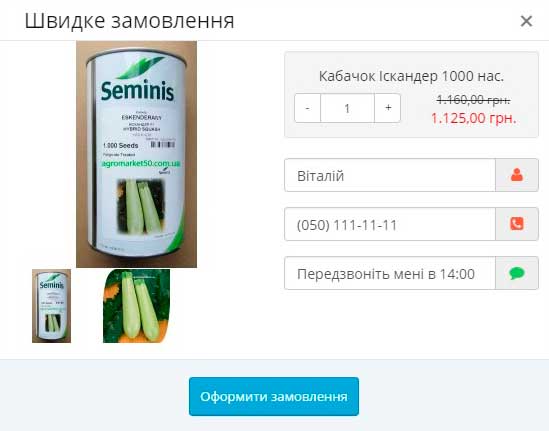Click the green chat bubble icon
The height and width of the screenshot is (431, 549).
point(517,273)
